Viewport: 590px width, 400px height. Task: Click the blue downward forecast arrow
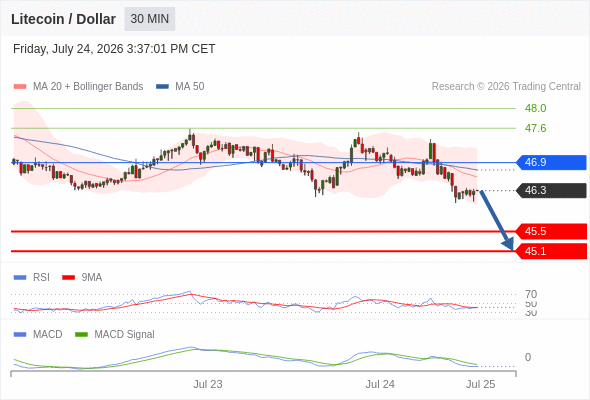(x=497, y=221)
